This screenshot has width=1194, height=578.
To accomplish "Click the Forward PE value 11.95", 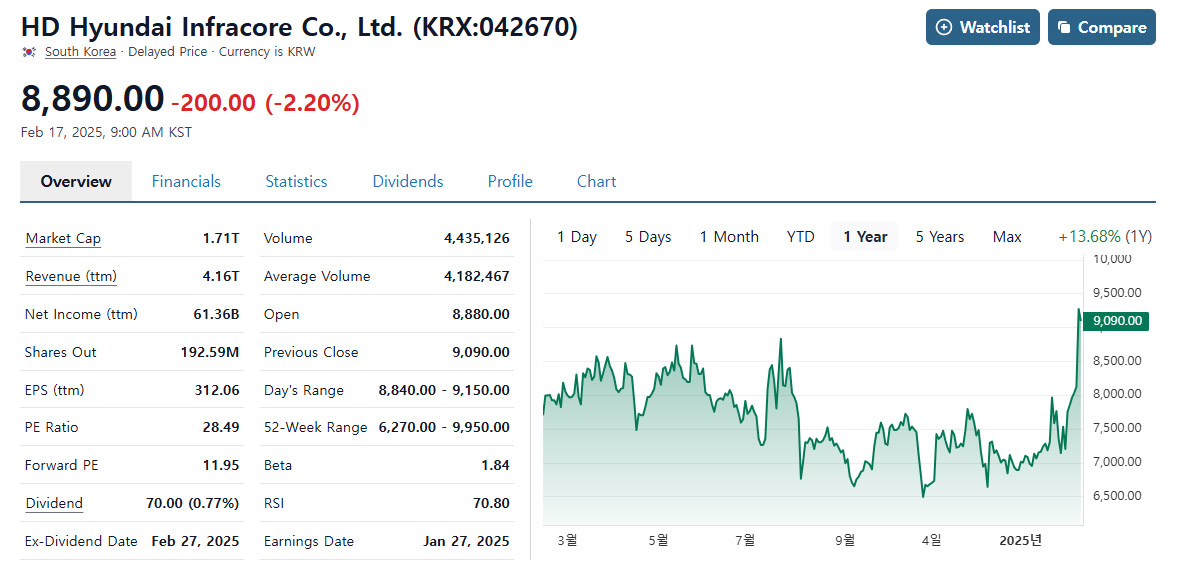I will (222, 465).
